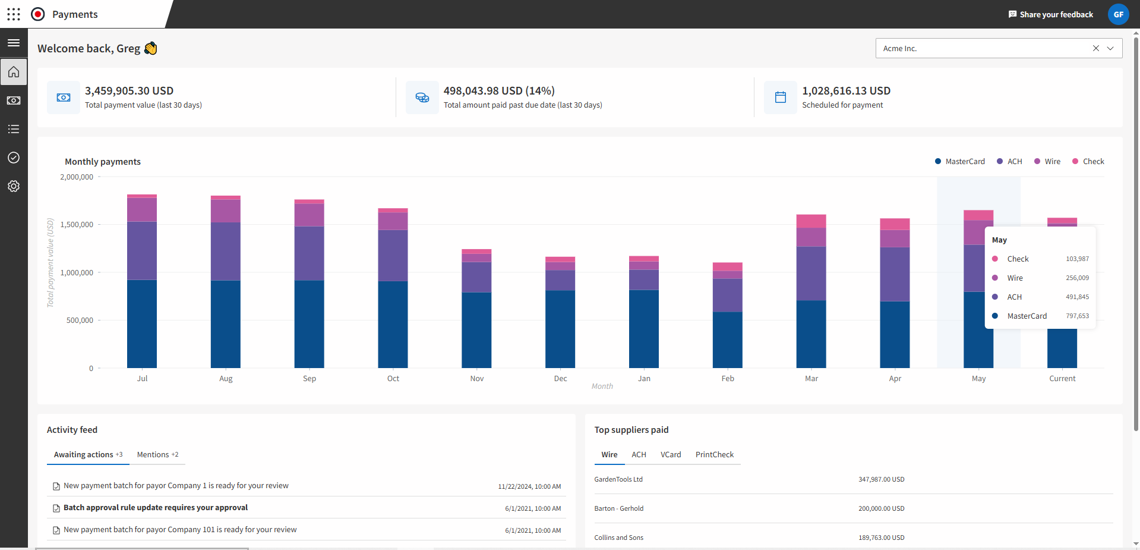
Task: Click the GF user avatar
Action: [1118, 14]
